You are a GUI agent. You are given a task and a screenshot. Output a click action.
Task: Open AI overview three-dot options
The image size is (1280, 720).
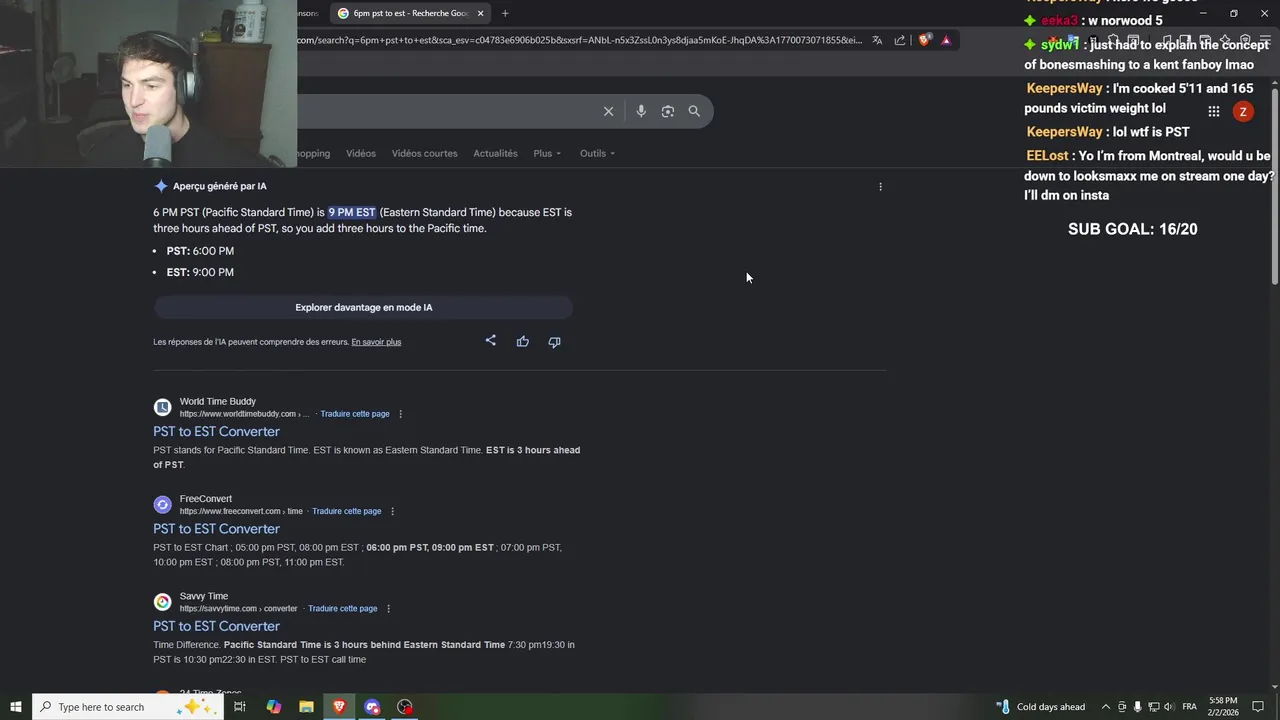click(880, 186)
